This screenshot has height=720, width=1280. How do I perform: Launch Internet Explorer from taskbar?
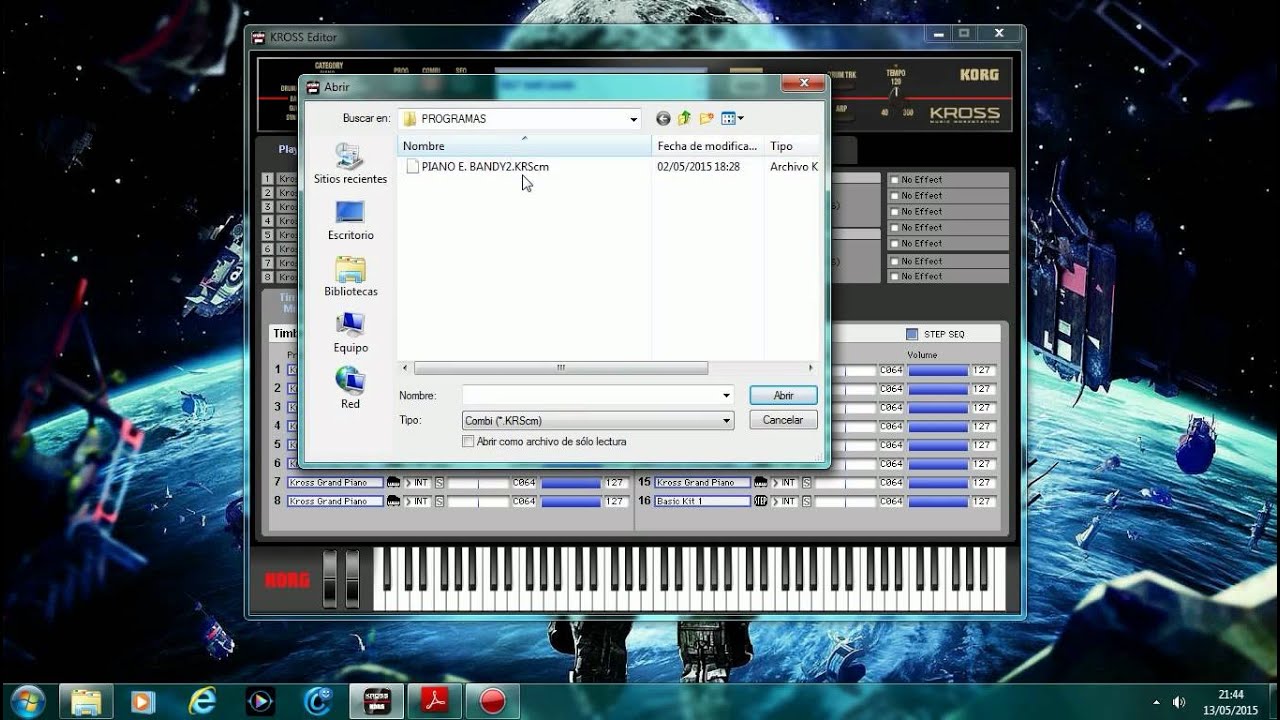click(202, 701)
